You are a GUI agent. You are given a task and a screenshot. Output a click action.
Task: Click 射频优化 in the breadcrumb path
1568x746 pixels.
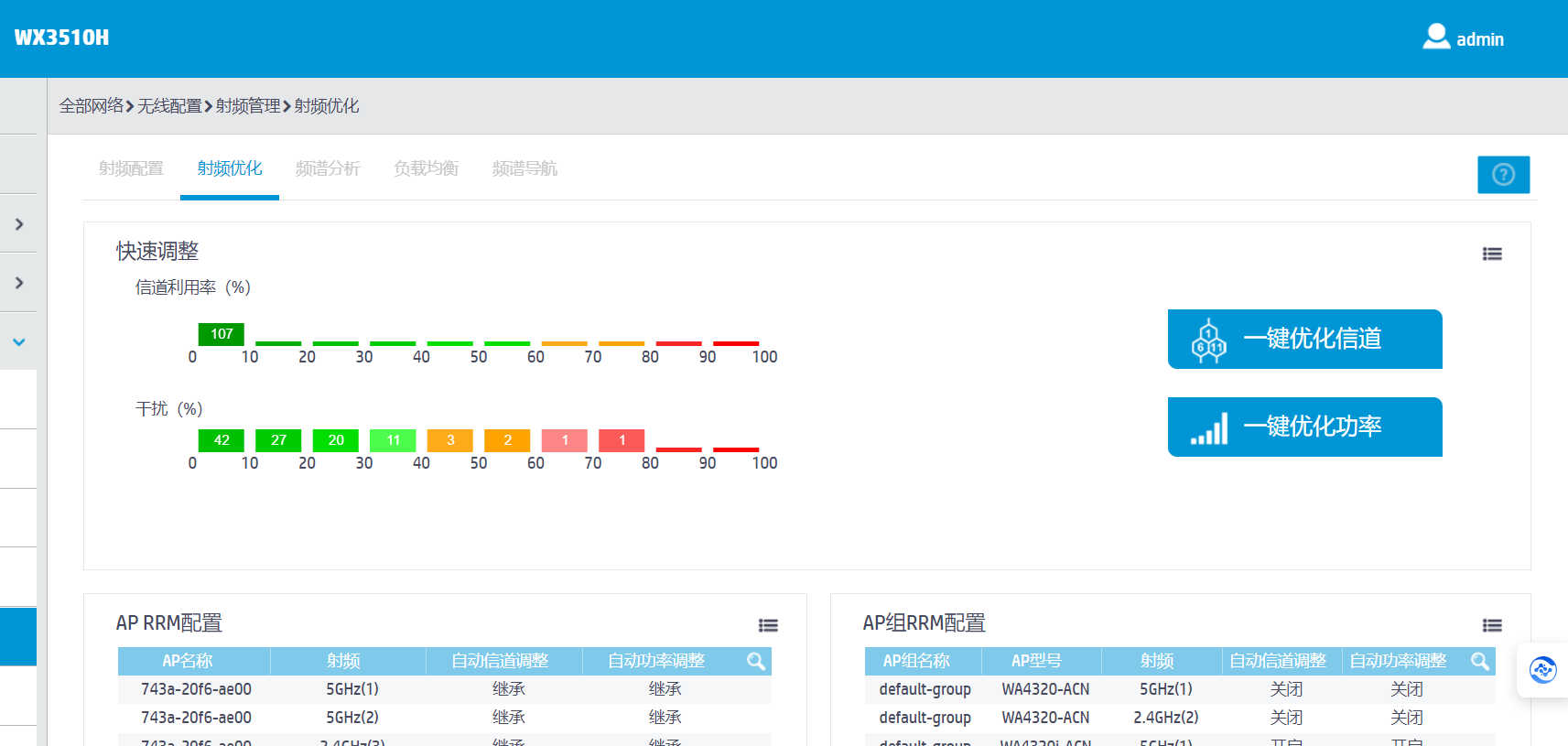coord(327,106)
